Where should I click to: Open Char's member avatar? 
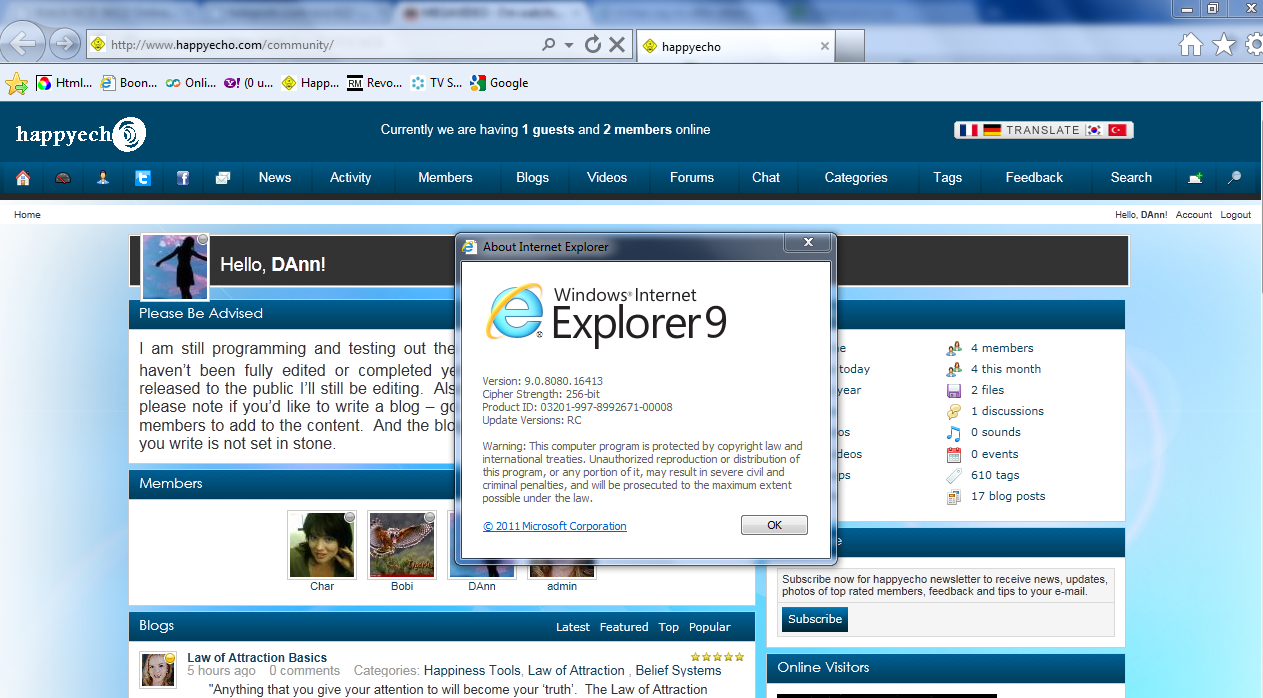tap(322, 545)
